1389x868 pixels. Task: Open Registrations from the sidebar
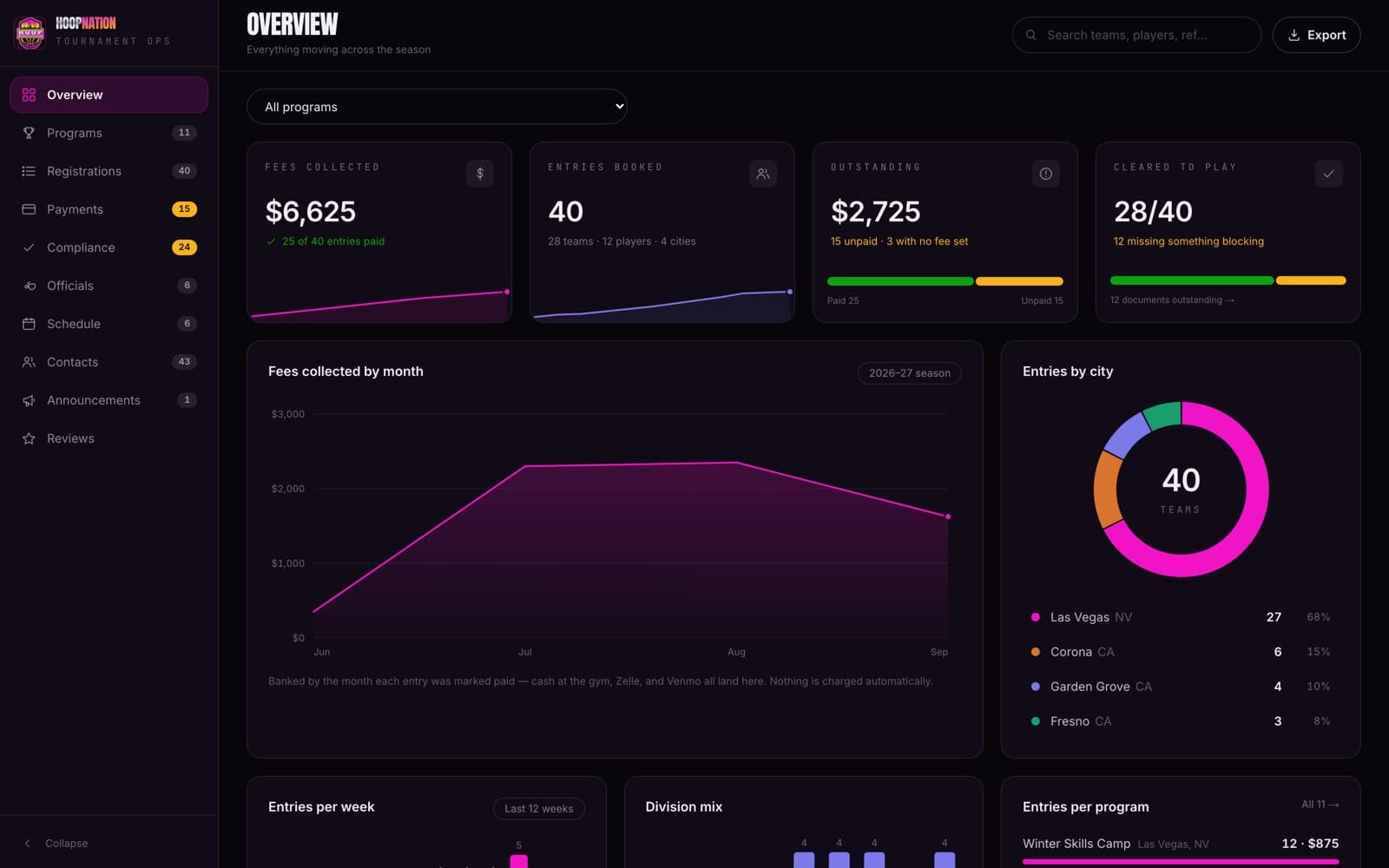click(109, 171)
